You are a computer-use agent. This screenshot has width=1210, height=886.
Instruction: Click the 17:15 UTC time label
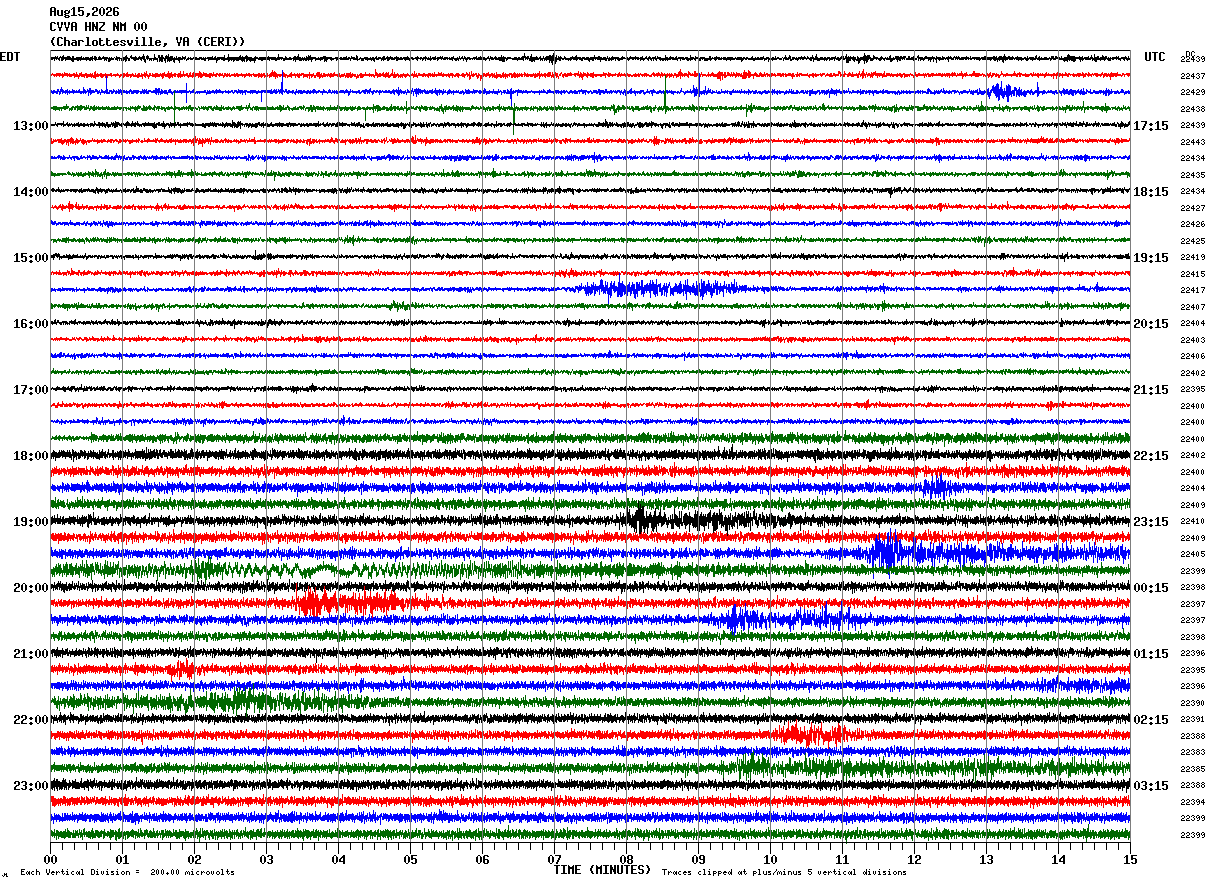(x=1151, y=126)
